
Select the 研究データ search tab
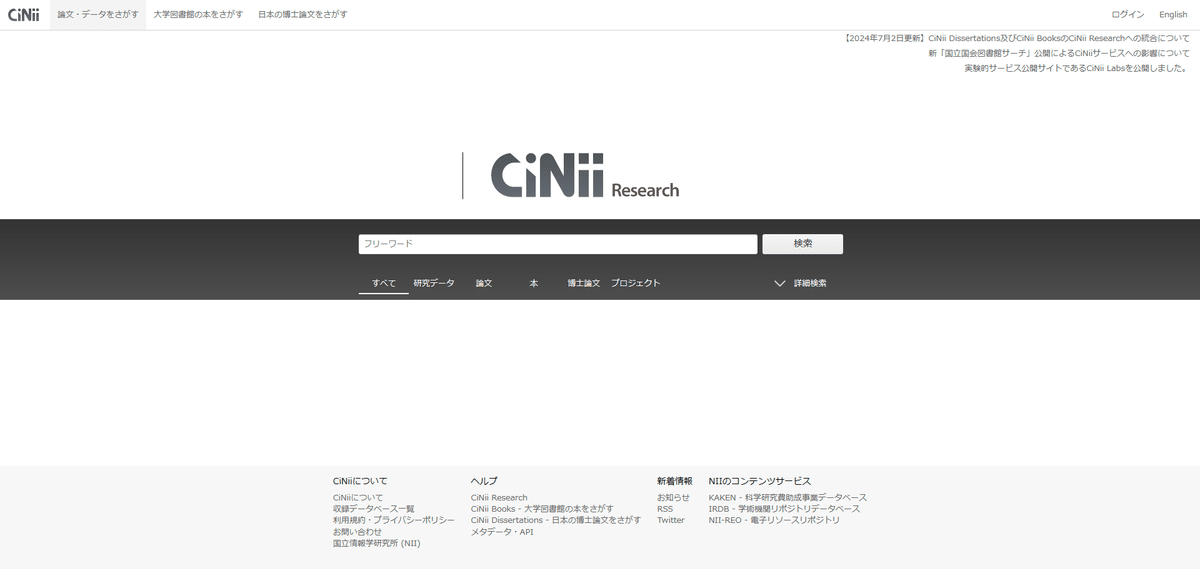(434, 283)
